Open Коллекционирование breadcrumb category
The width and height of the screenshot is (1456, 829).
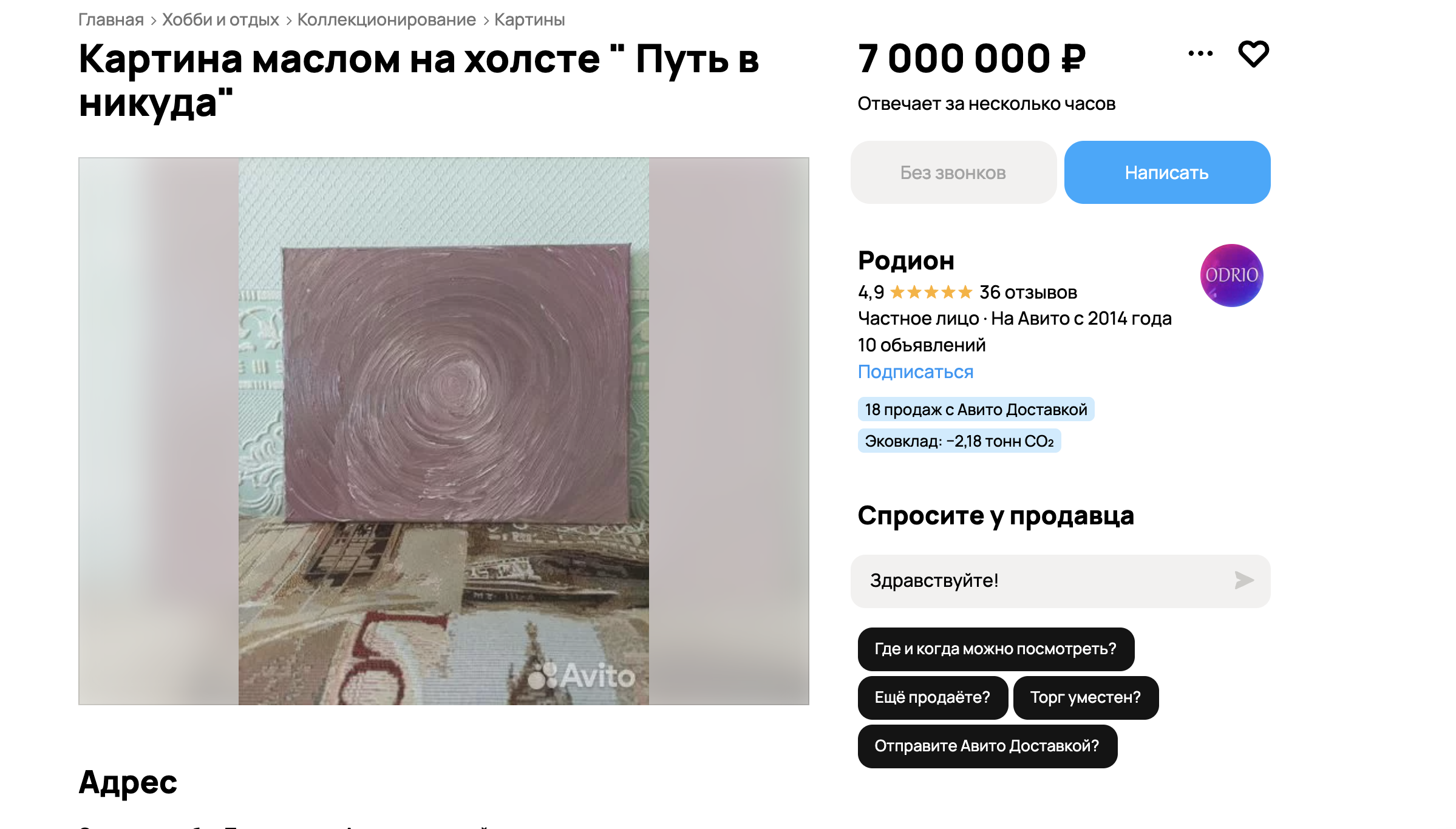386,19
